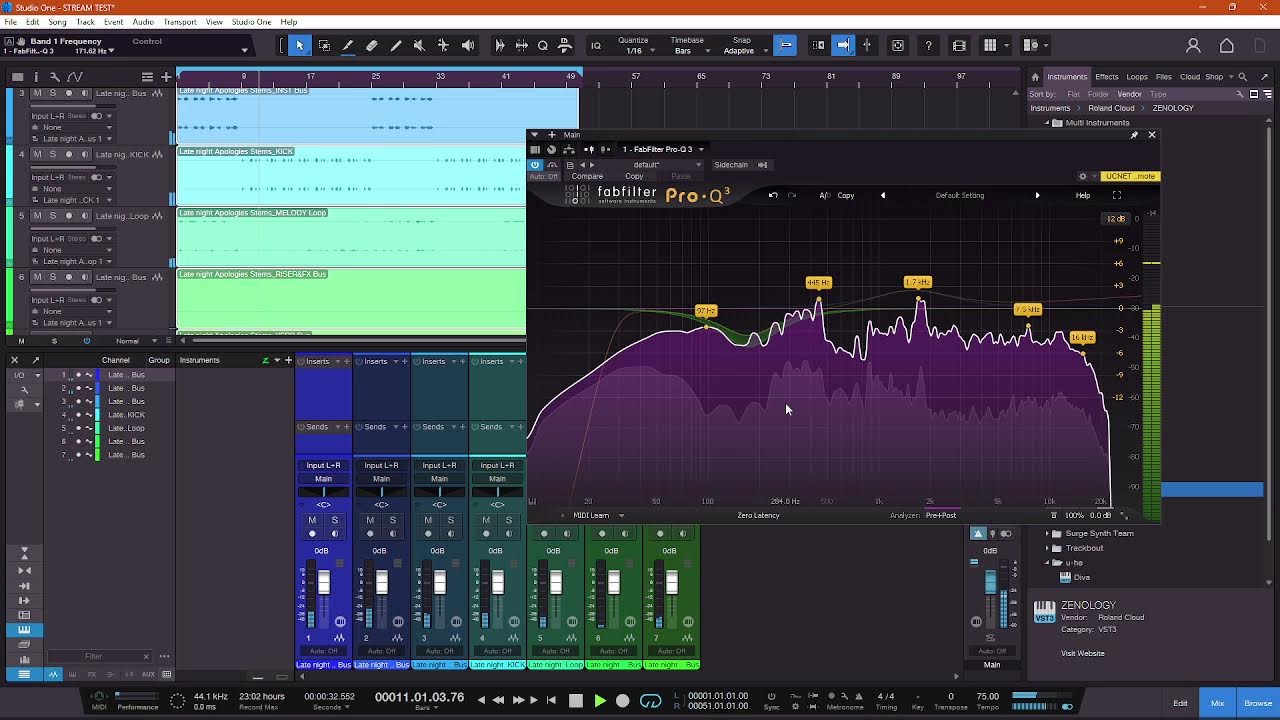The image size is (1280, 720).
Task: Stop playback with the stop button
Action: pyautogui.click(x=575, y=701)
